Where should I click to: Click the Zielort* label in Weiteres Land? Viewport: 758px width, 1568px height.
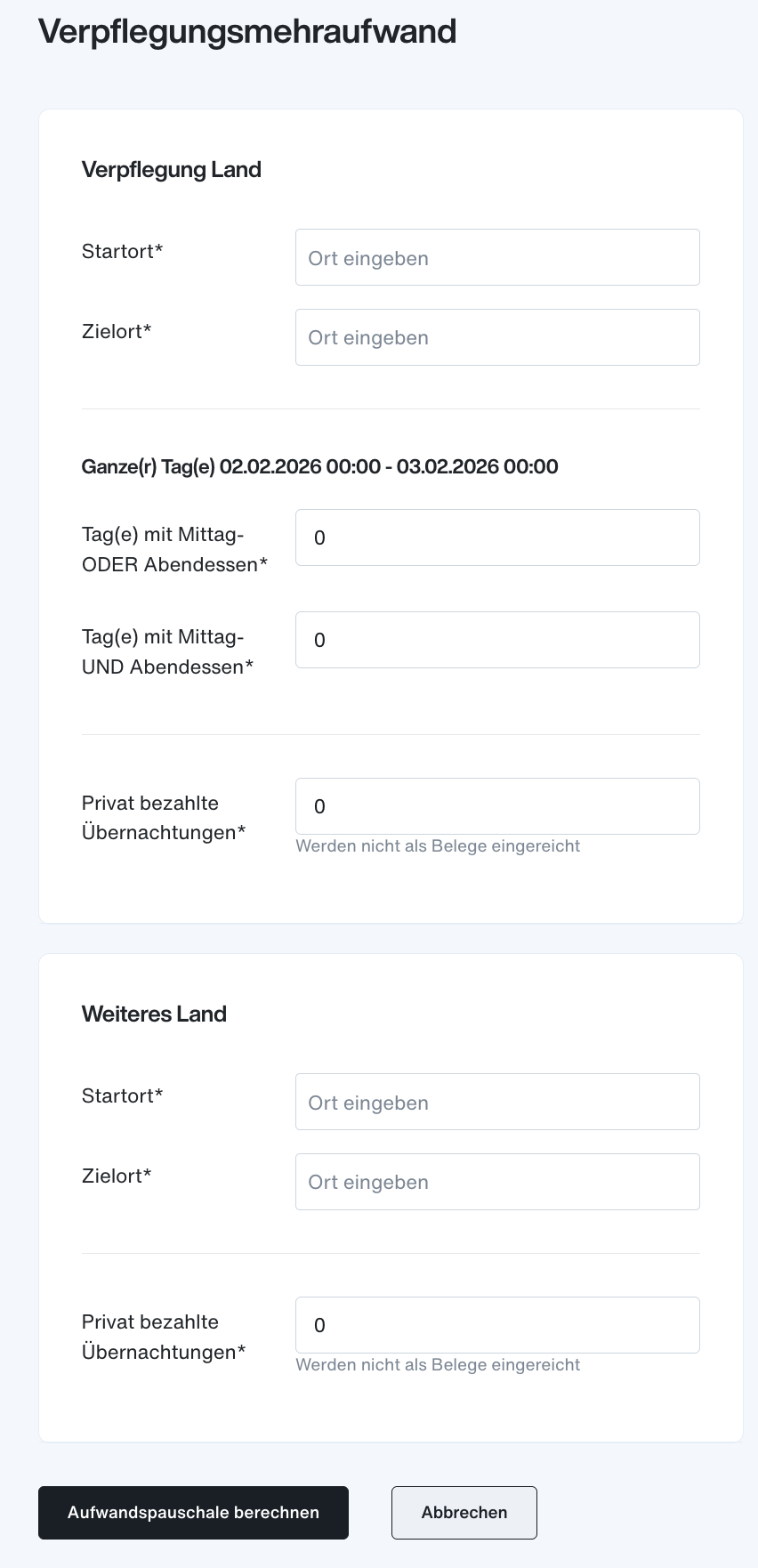[117, 1176]
